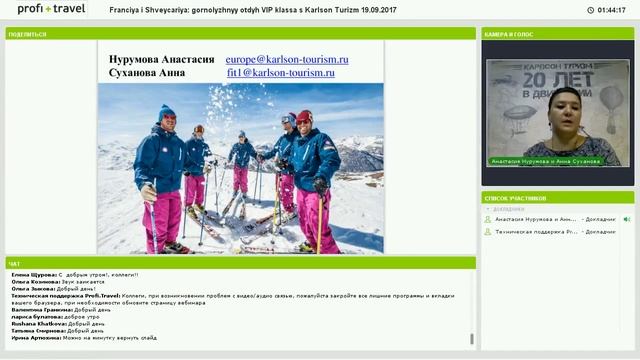Click the КАМЕРА И ГОЛОС panel header
The width and height of the screenshot is (640, 360).
(558, 34)
